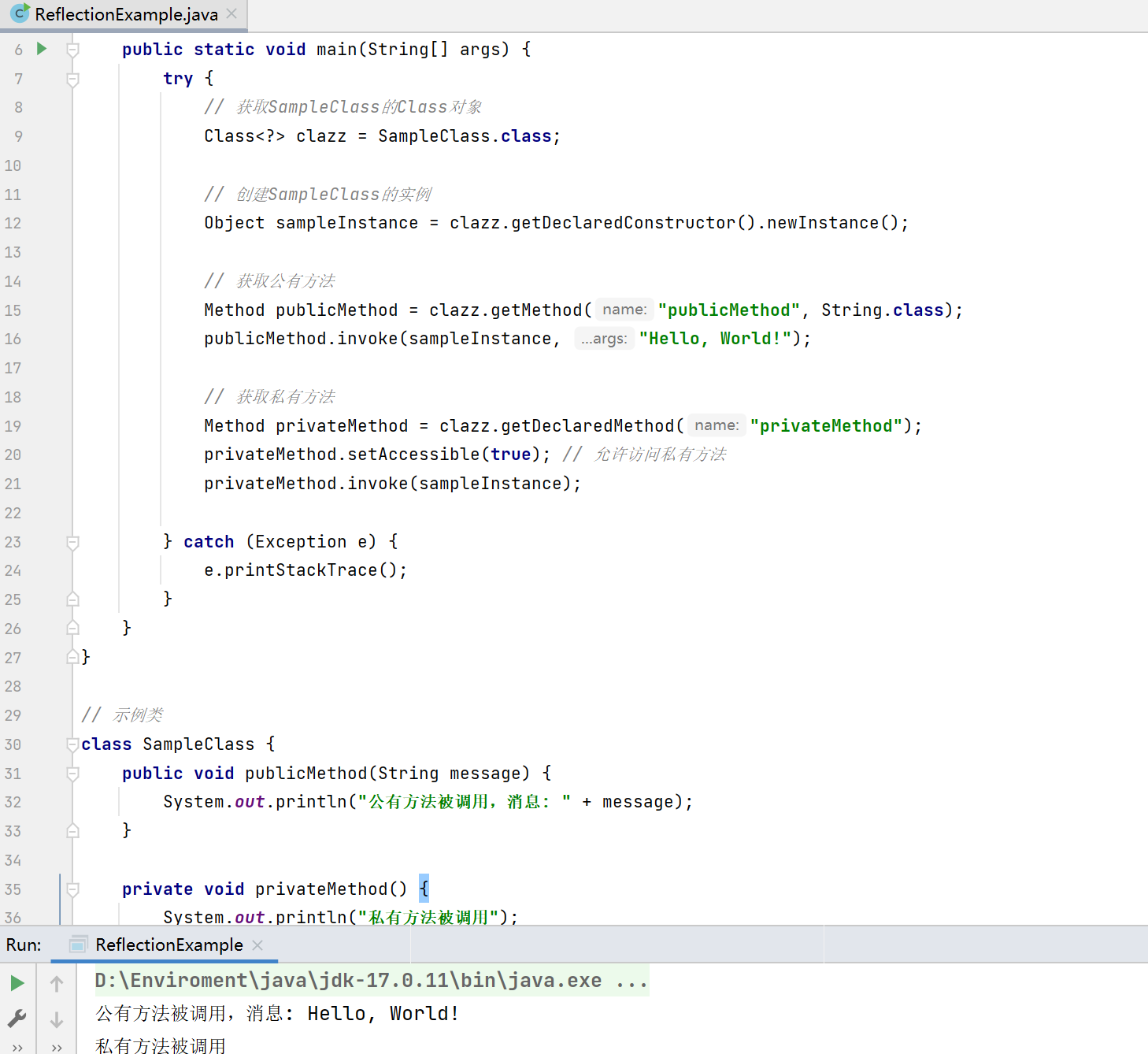Viewport: 1148px width, 1054px height.
Task: Click the '...args:' parameter hint
Action: [604, 339]
